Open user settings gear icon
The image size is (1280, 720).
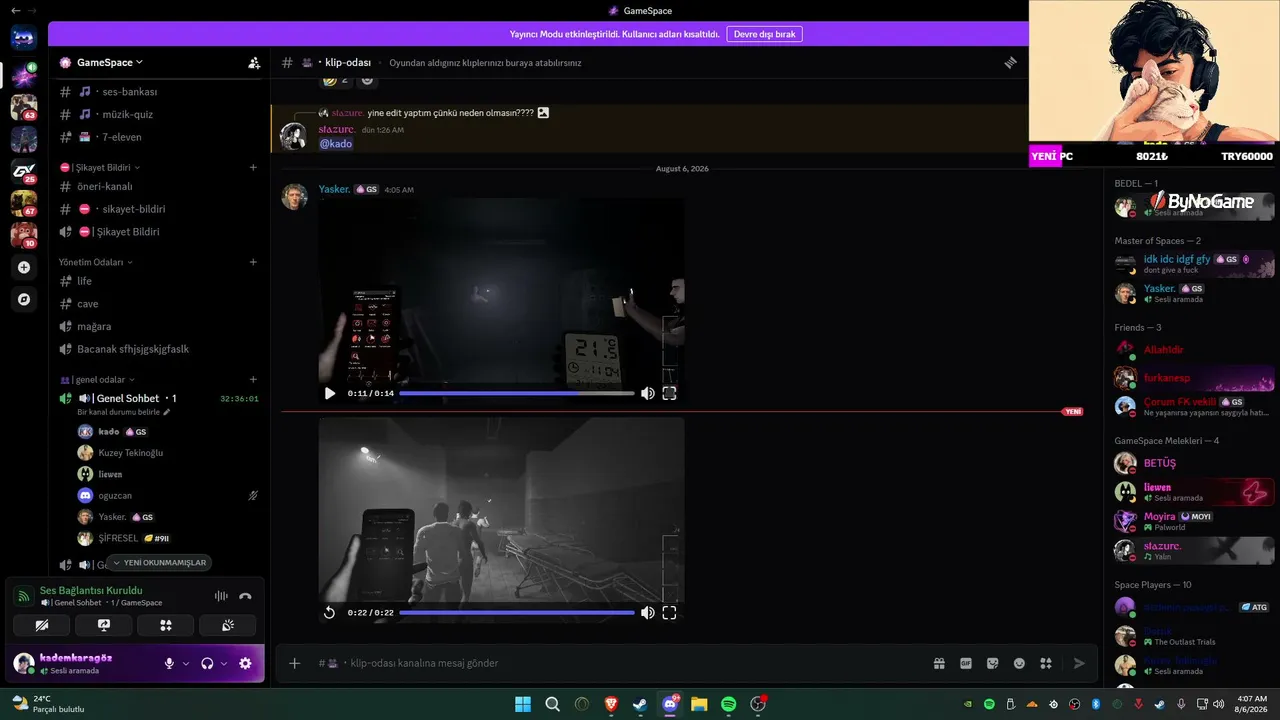coord(245,663)
